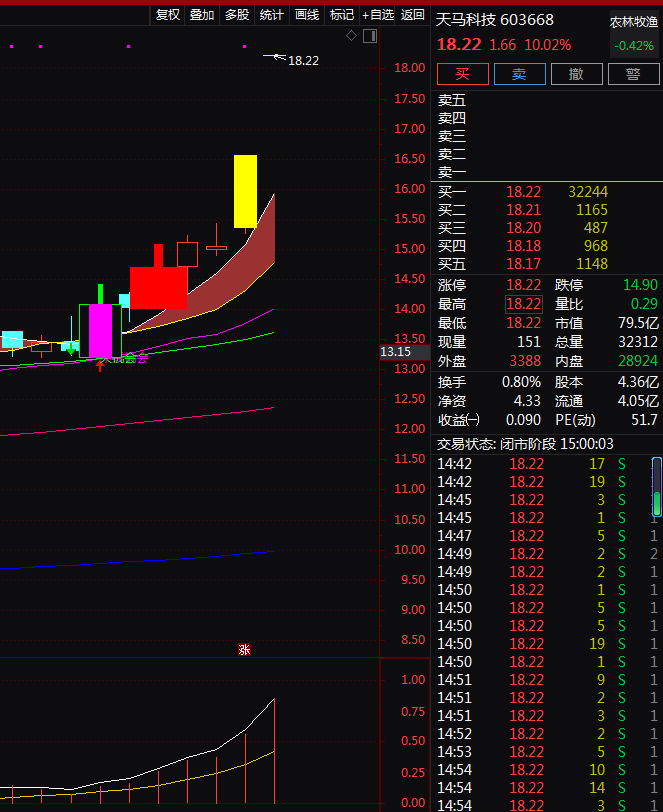Click the 标记 mark tool
The width and height of the screenshot is (663, 812).
pos(342,15)
